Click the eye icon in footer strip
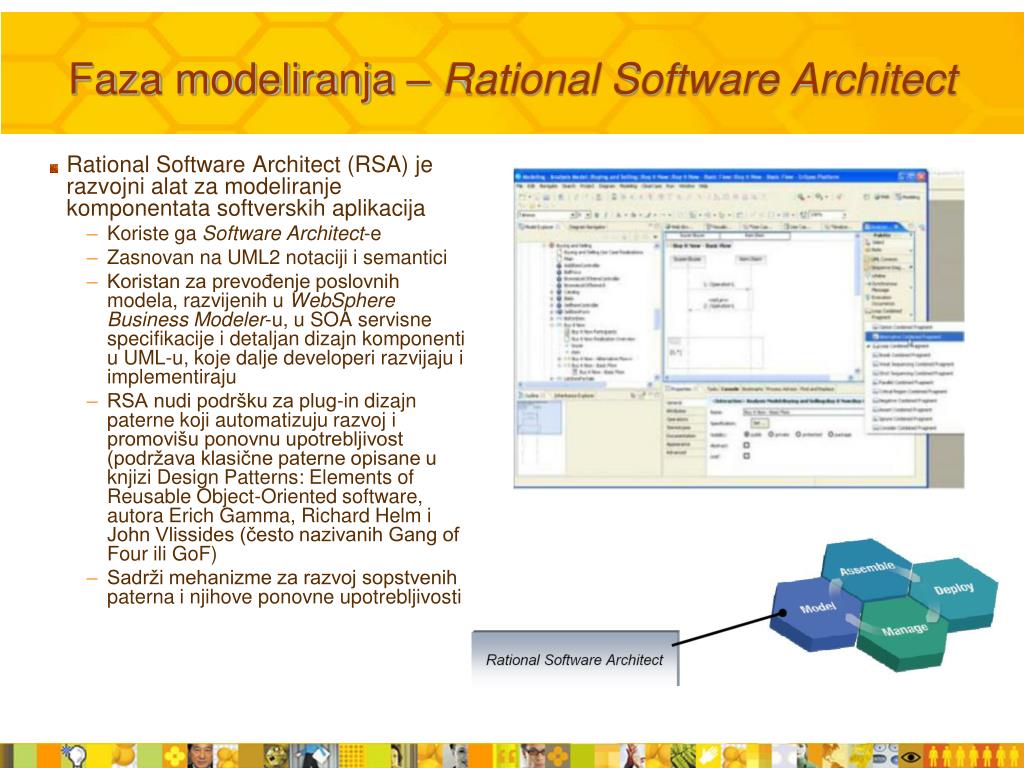This screenshot has width=1024, height=768. click(910, 758)
